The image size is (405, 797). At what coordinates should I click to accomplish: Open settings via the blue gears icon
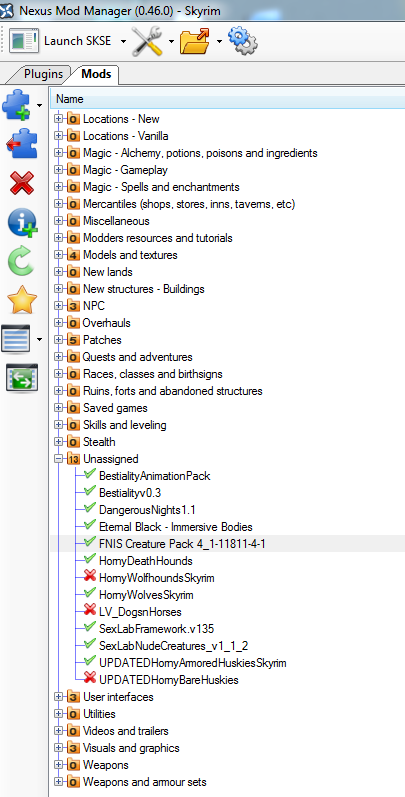point(242,41)
